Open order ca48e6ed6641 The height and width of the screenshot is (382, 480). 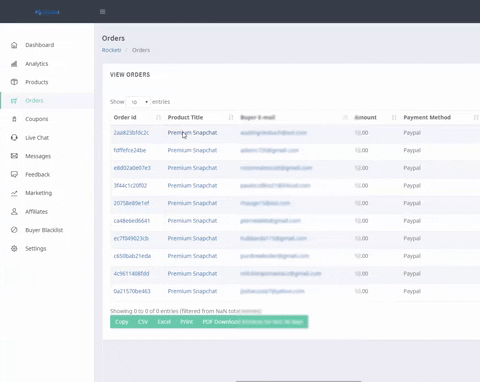[132, 221]
